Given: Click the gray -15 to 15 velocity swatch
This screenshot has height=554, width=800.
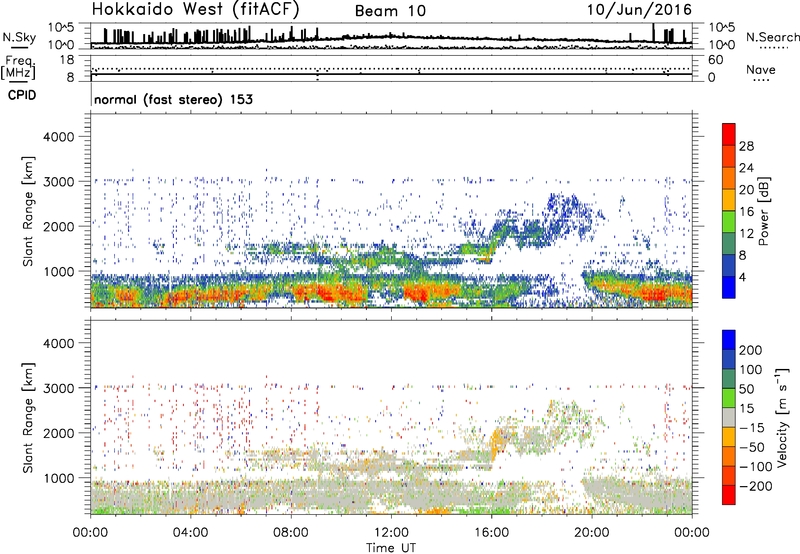Looking at the screenshot, I should pos(729,417).
